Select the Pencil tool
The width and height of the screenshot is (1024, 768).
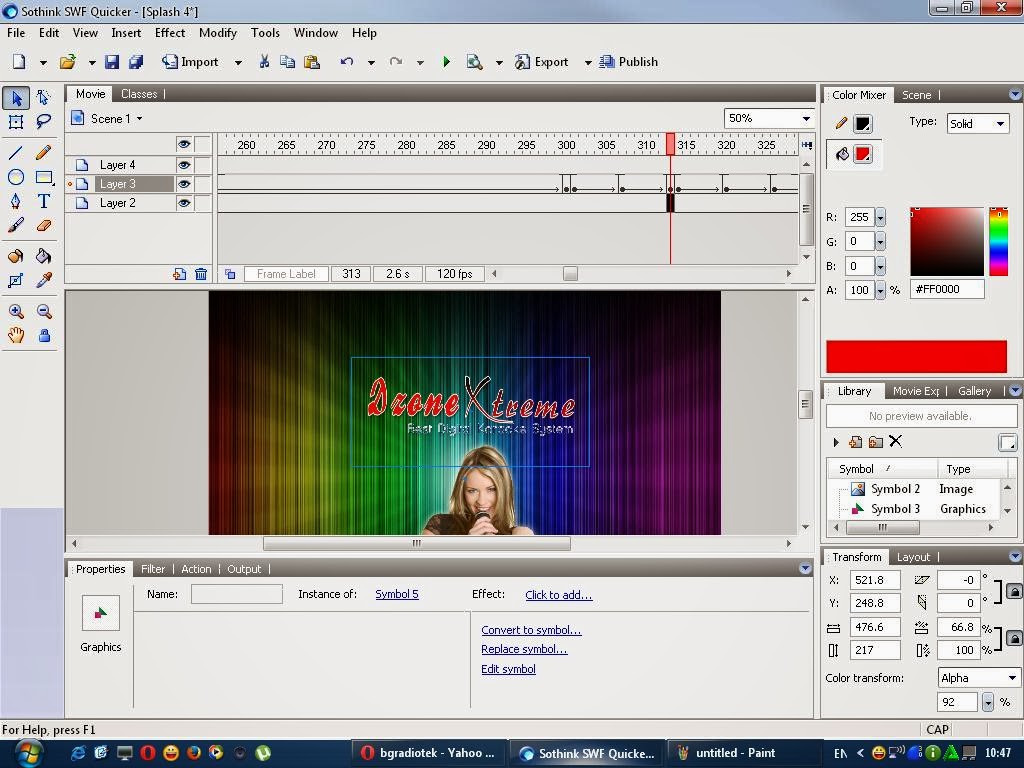(44, 153)
